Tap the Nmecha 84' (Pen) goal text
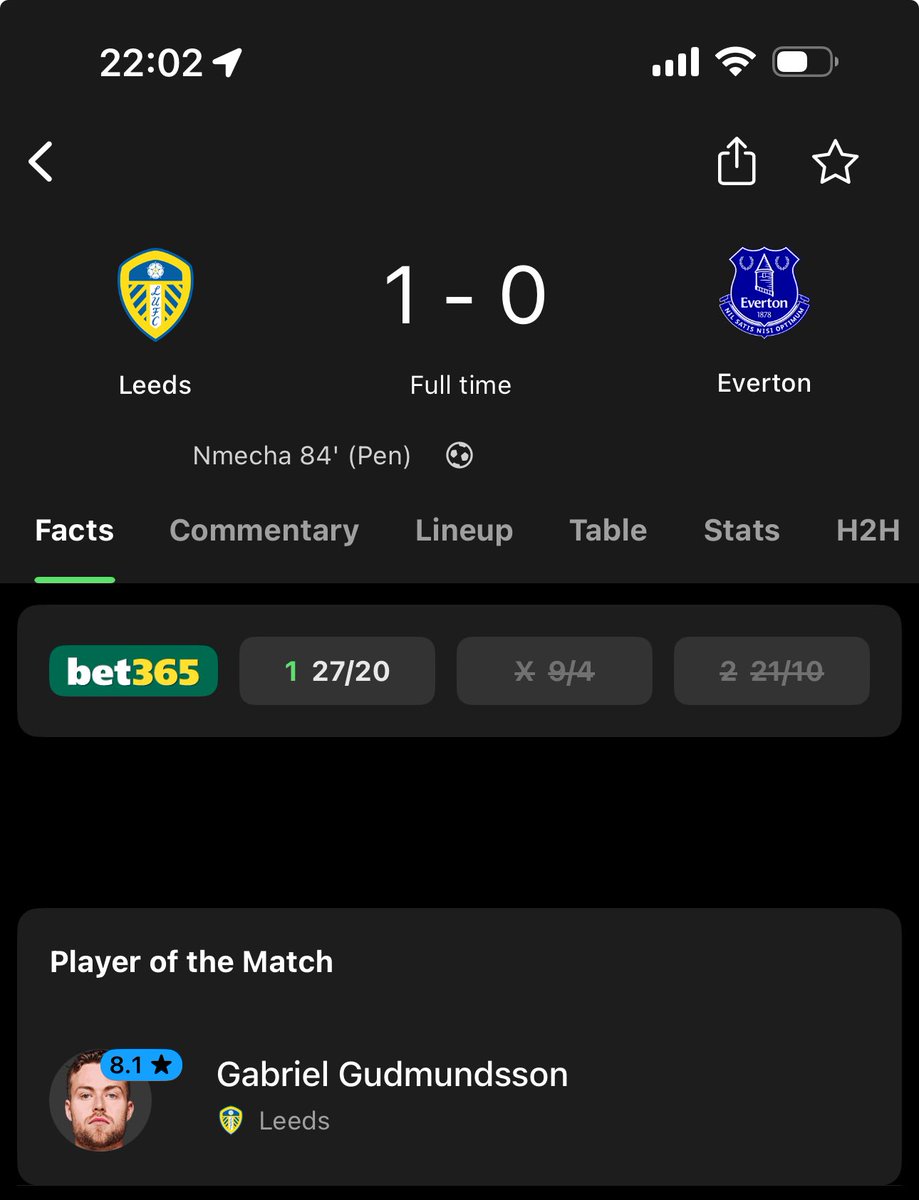The width and height of the screenshot is (919, 1200). tap(302, 456)
